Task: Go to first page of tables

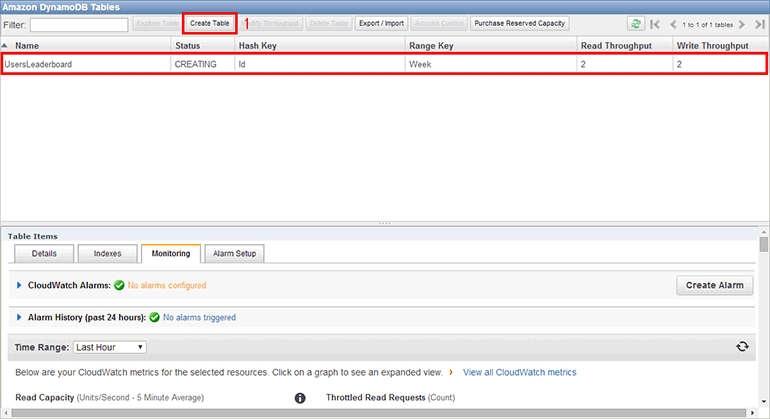Action: click(x=655, y=23)
